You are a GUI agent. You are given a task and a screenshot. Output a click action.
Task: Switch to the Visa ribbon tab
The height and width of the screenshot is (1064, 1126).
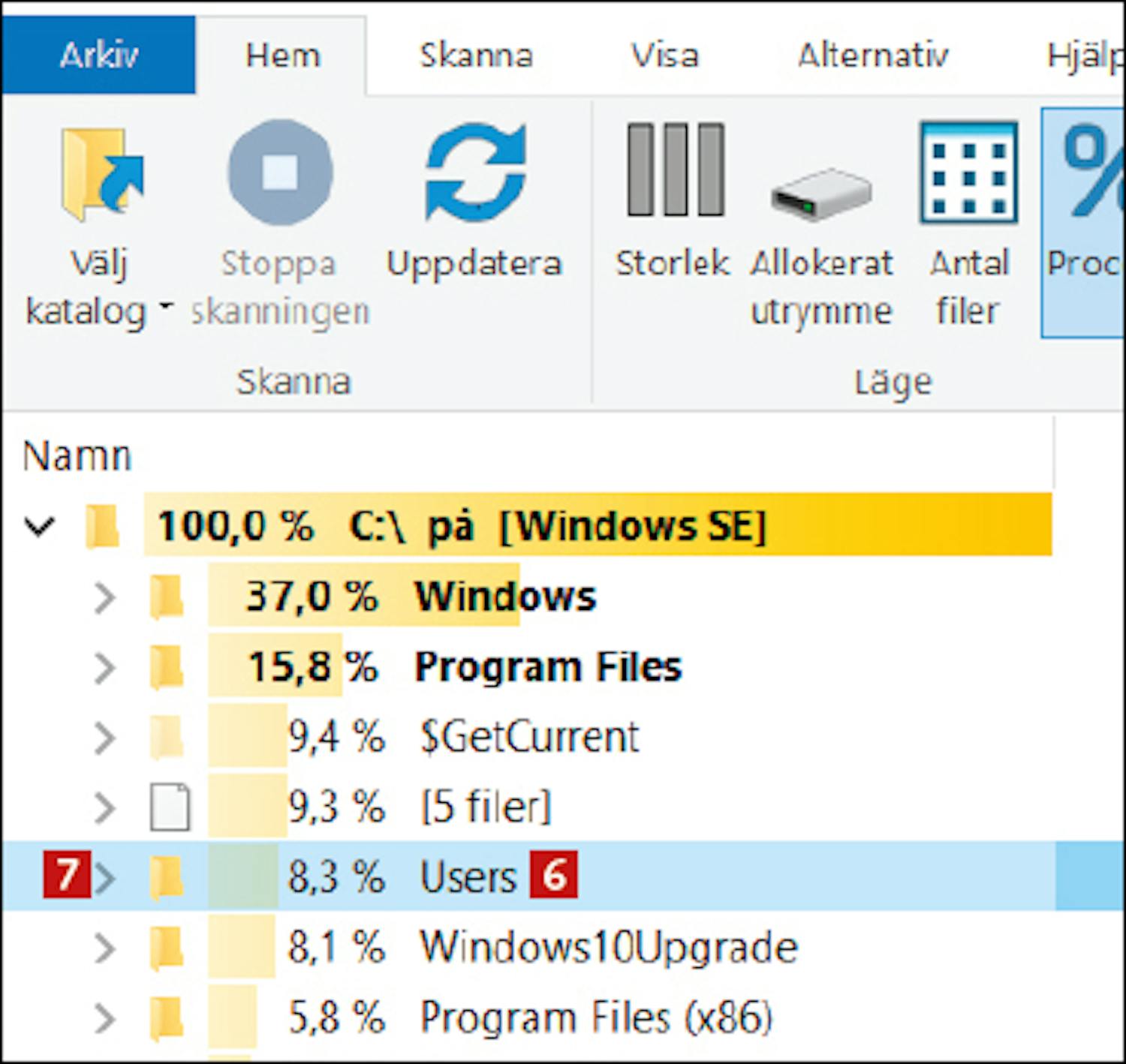(664, 55)
